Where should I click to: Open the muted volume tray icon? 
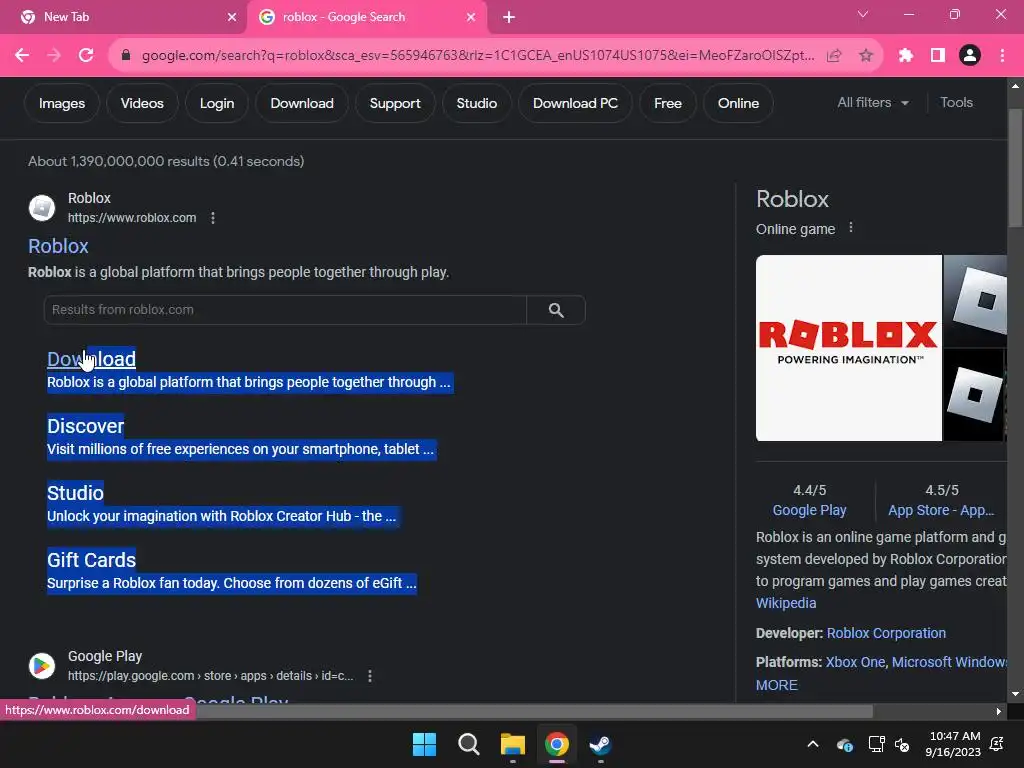pyautogui.click(x=902, y=744)
